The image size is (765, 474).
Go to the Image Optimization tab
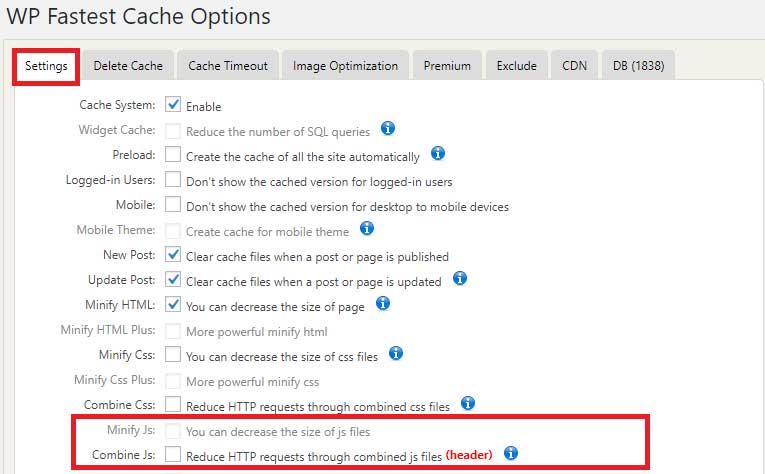pyautogui.click(x=345, y=65)
